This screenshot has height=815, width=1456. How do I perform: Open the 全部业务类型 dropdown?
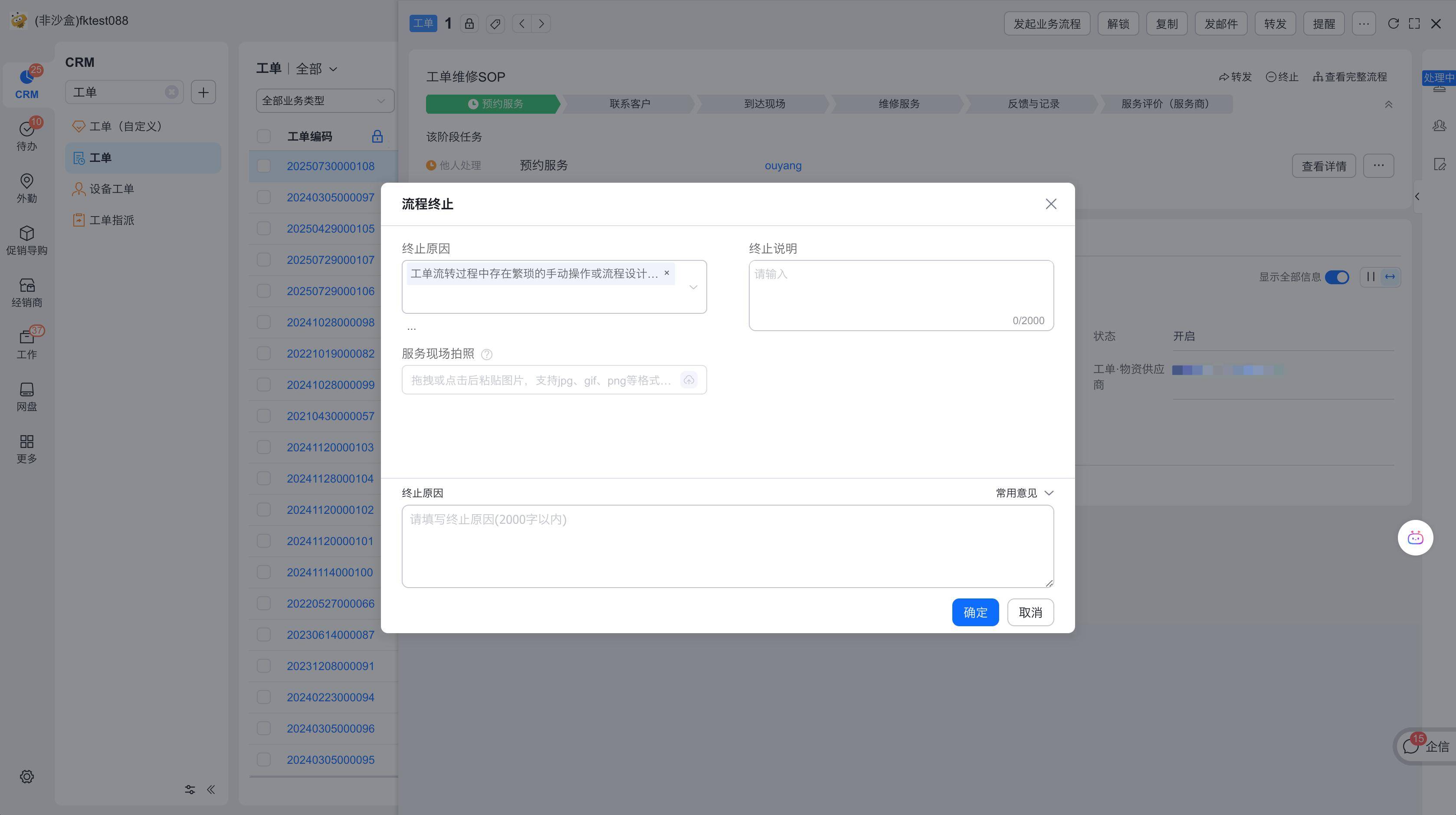pos(325,101)
